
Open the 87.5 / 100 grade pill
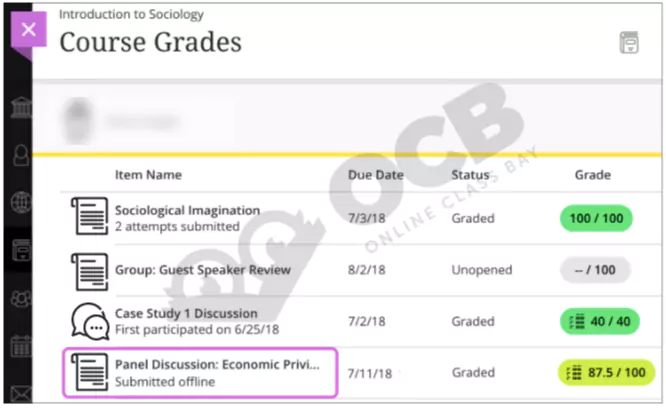pos(605,373)
